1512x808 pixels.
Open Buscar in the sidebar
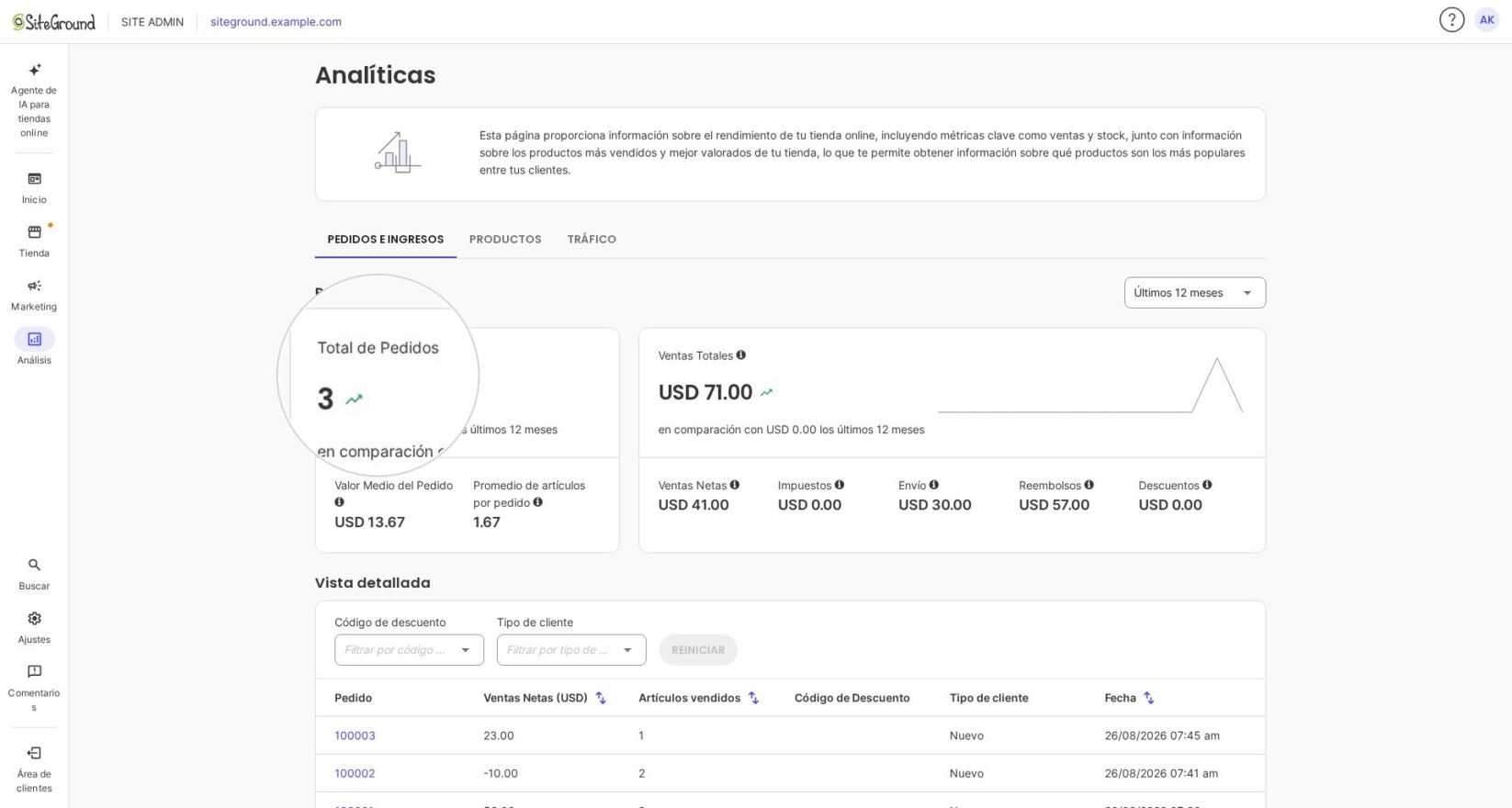(x=34, y=574)
